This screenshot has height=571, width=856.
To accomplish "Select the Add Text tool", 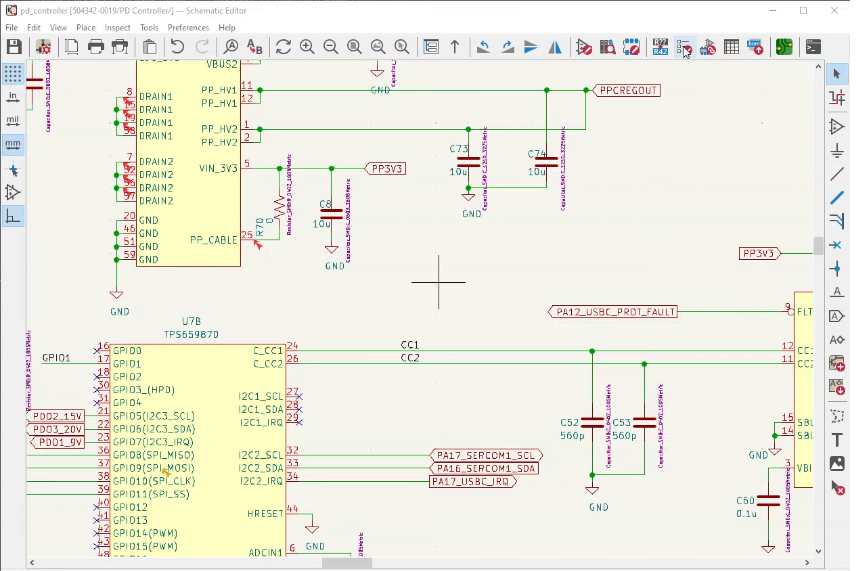I will click(x=837, y=440).
